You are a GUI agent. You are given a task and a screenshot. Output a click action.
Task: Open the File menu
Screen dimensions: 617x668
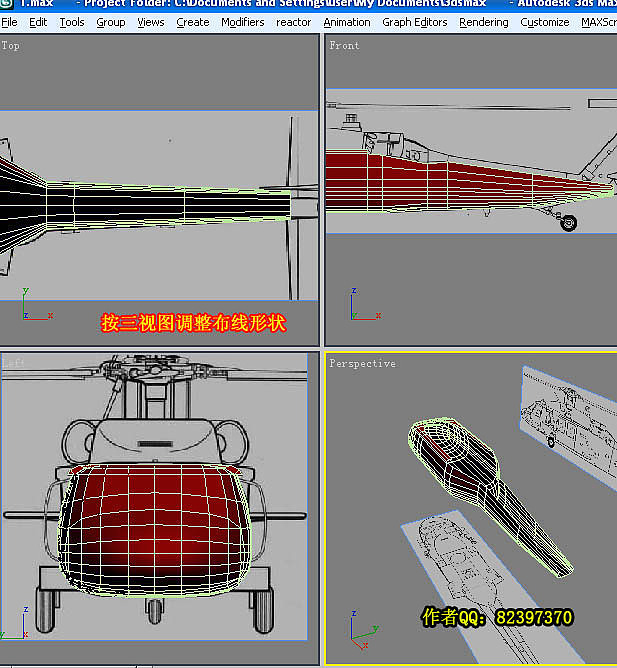(9, 22)
